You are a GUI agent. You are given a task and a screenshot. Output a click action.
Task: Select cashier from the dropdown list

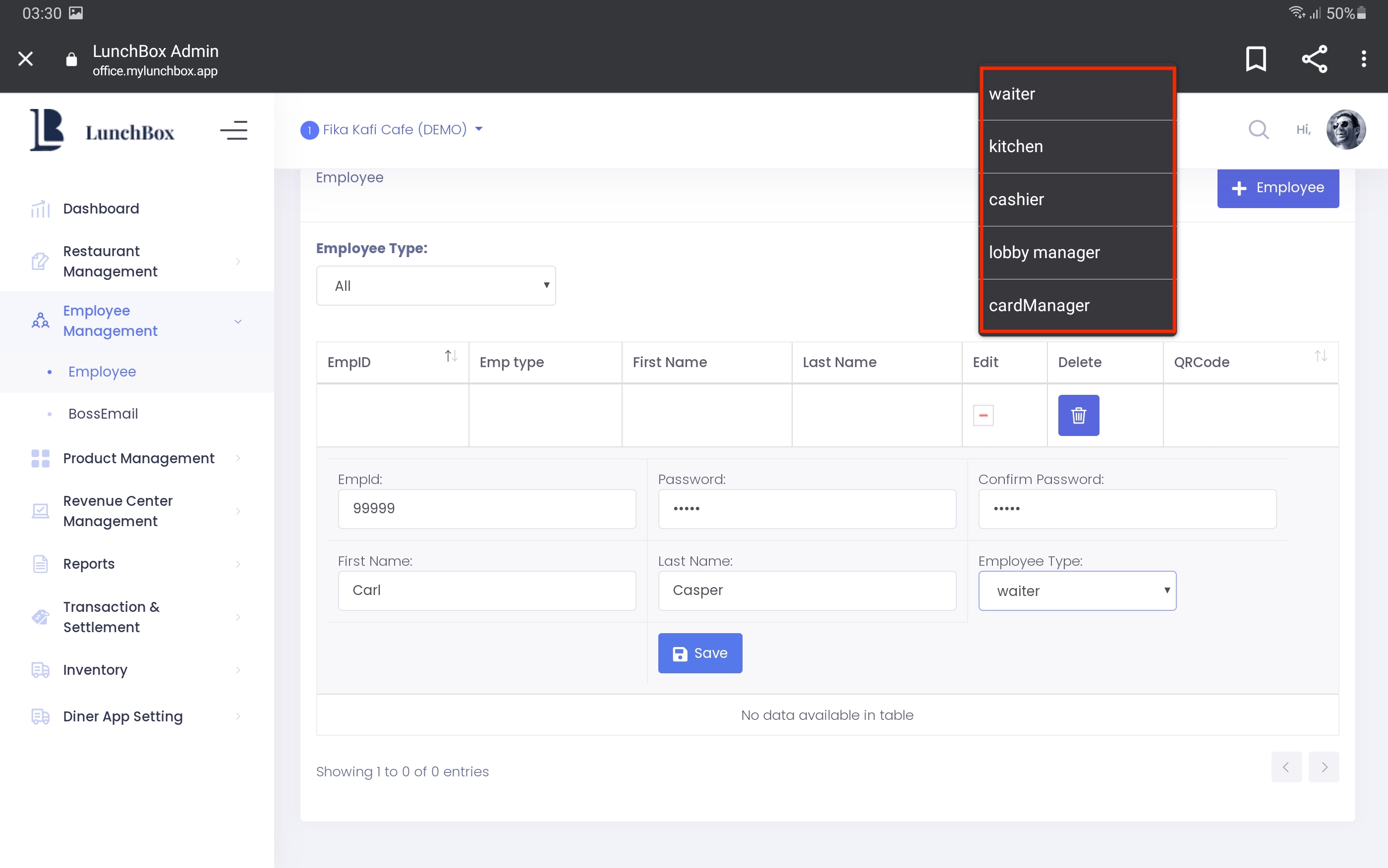click(1077, 200)
